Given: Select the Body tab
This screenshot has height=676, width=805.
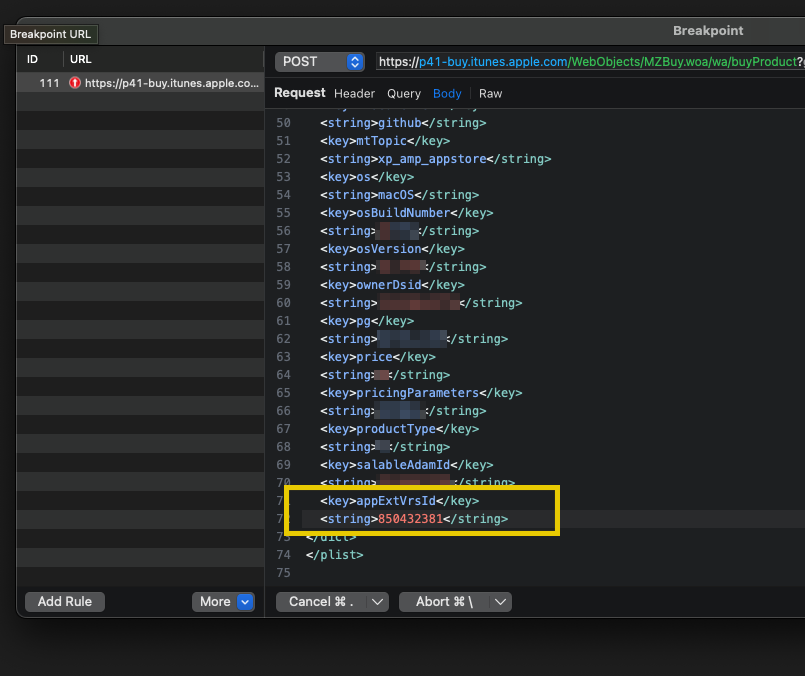Looking at the screenshot, I should (447, 93).
